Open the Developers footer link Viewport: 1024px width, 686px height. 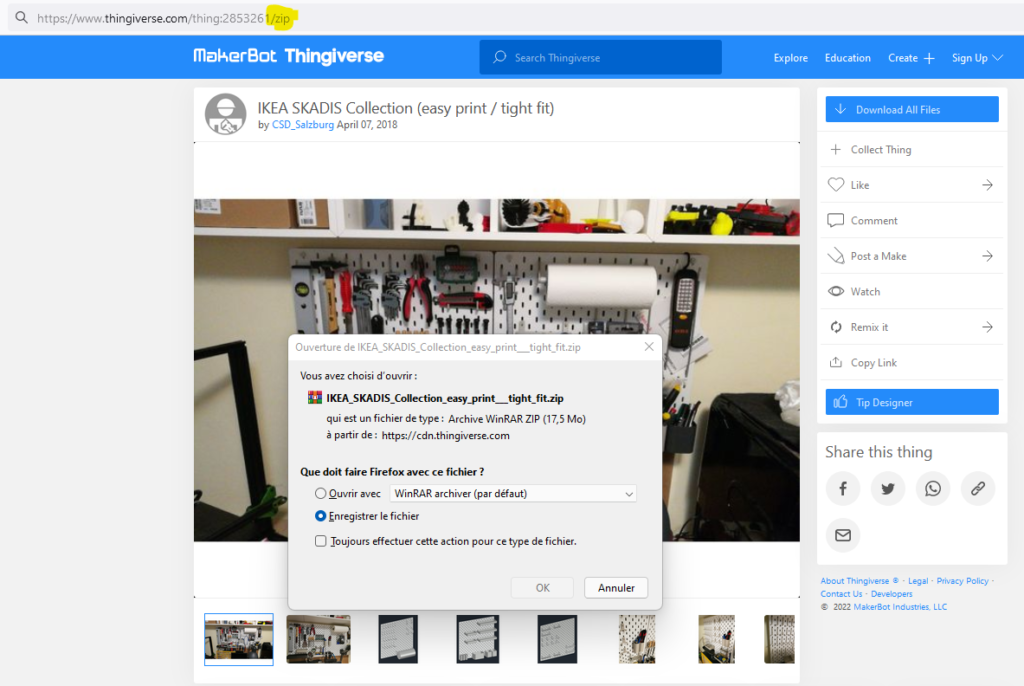(891, 594)
